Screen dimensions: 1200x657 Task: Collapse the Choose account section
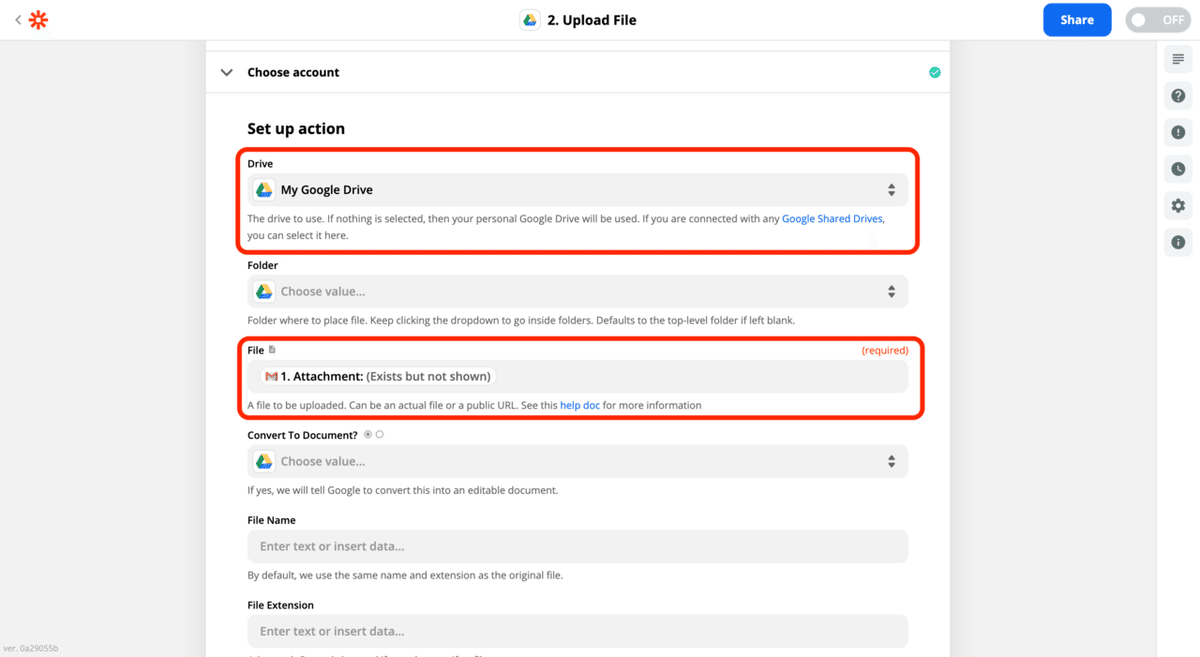[x=227, y=72]
